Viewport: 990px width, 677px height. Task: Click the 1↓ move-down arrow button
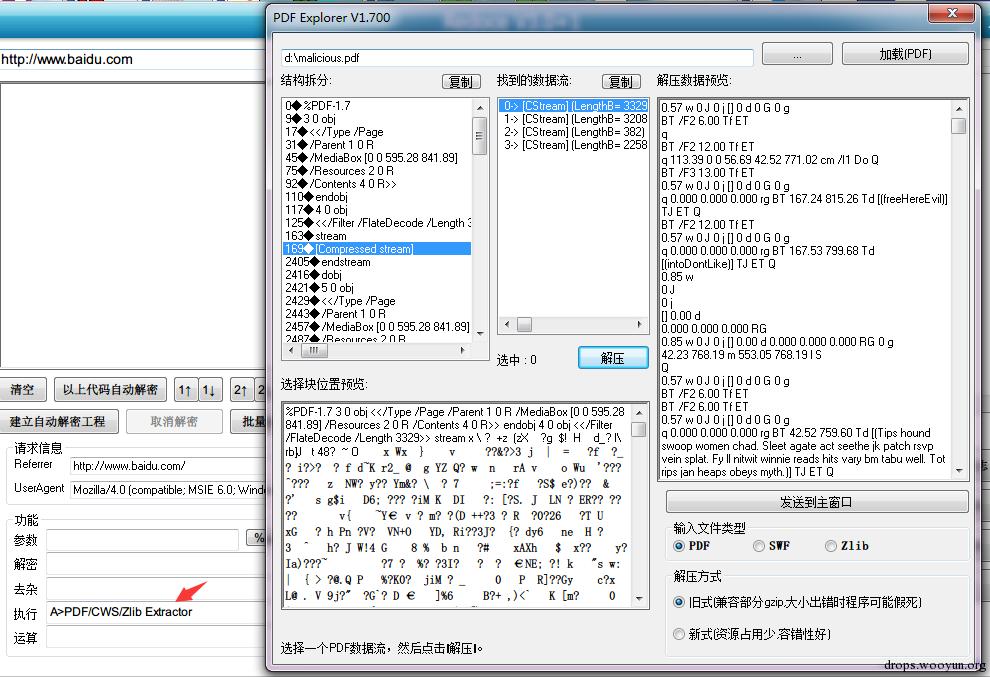point(209,389)
